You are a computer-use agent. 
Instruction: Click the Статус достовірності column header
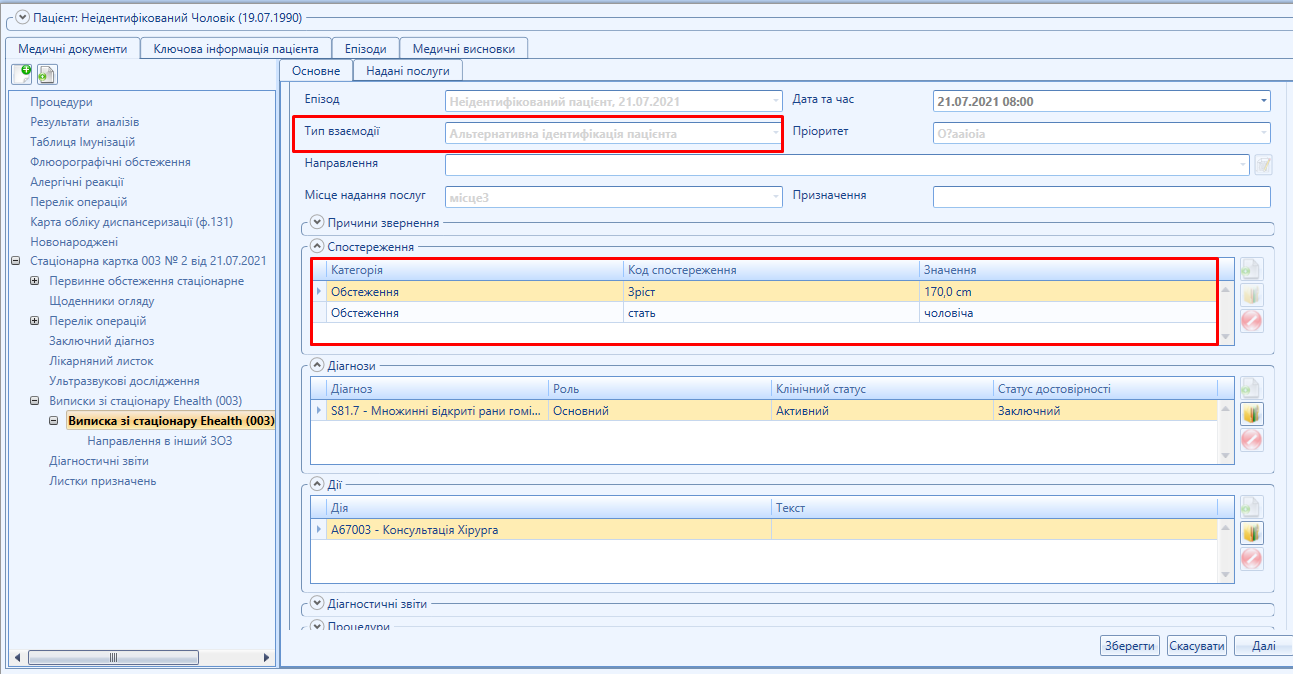[x=1105, y=389]
